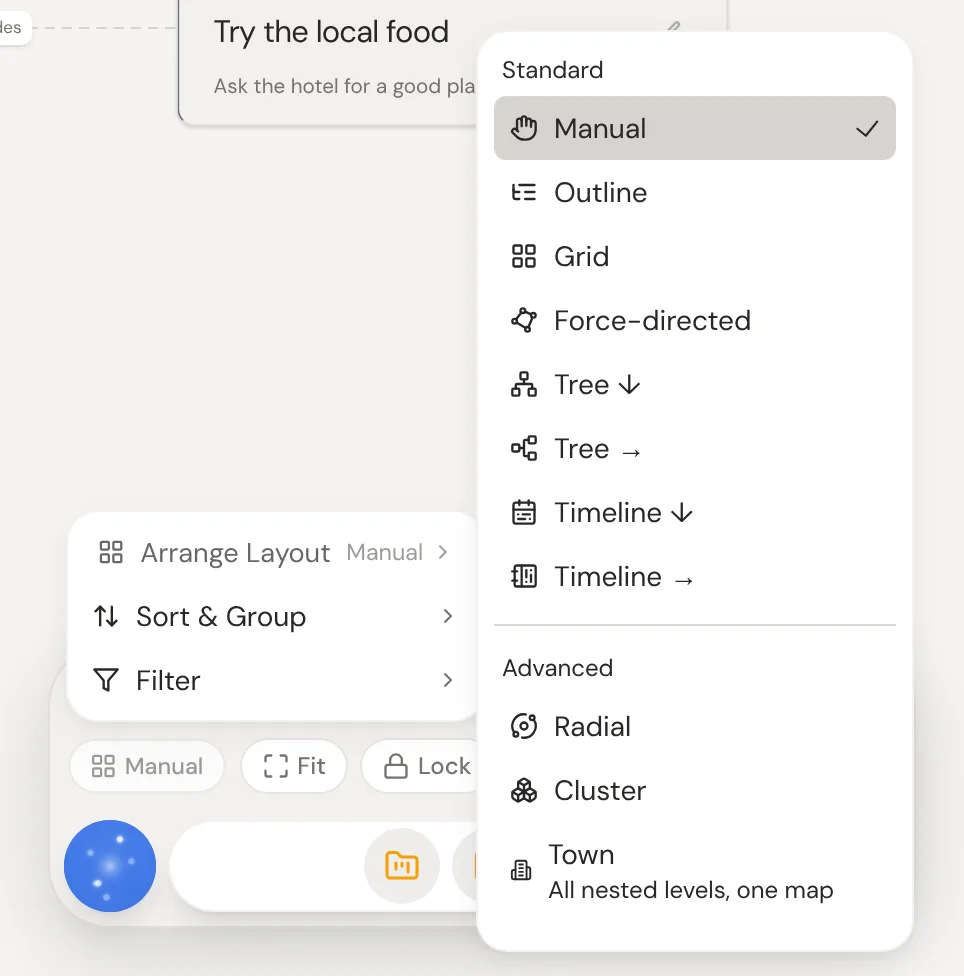The width and height of the screenshot is (964, 976).
Task: Click the checkmark next to Manual
Action: tap(867, 129)
